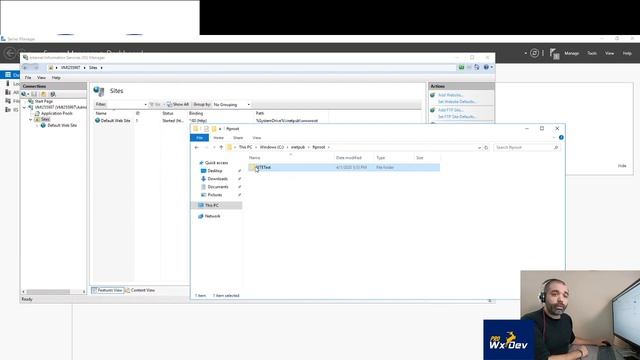The image size is (640, 360).
Task: Open the Group by No Grouping dropdown
Action: (231, 104)
